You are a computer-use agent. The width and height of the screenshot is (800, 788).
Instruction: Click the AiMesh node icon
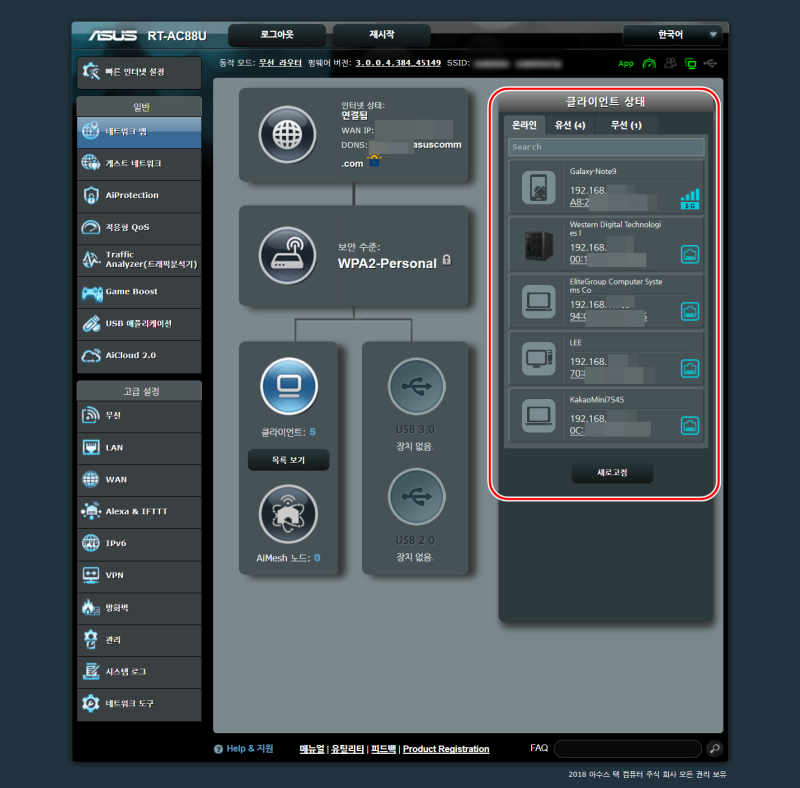288,514
